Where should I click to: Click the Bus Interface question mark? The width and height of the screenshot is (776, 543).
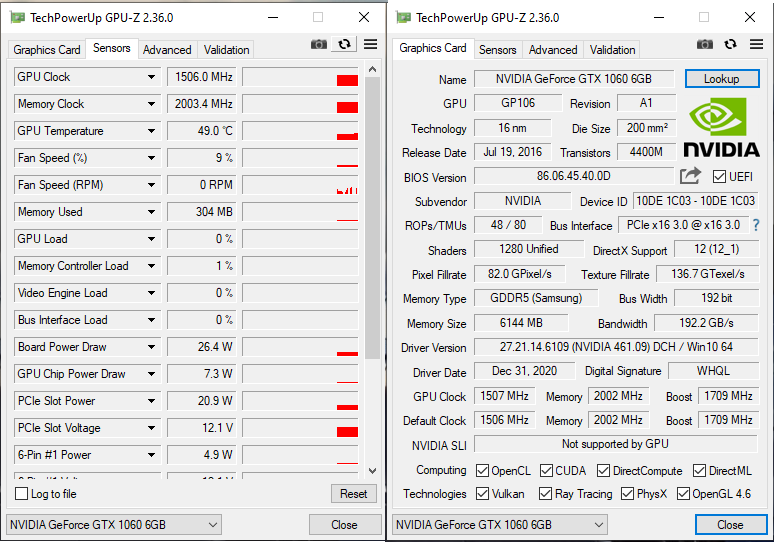click(756, 225)
